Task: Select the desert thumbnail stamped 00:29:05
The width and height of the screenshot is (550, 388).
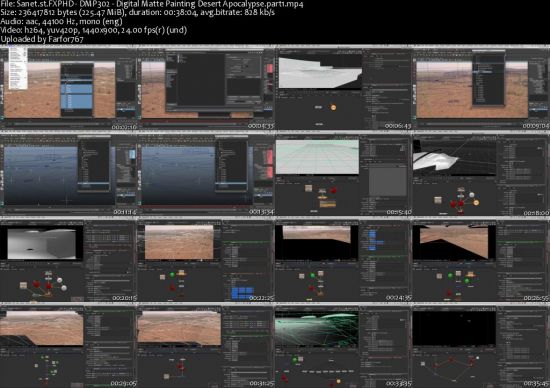Action: [x=69, y=346]
